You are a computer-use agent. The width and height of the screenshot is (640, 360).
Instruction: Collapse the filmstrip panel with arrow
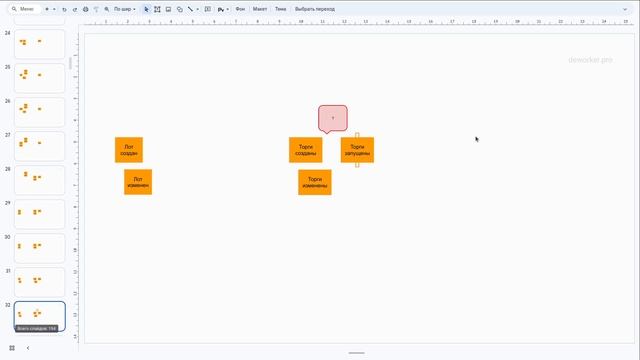point(28,348)
